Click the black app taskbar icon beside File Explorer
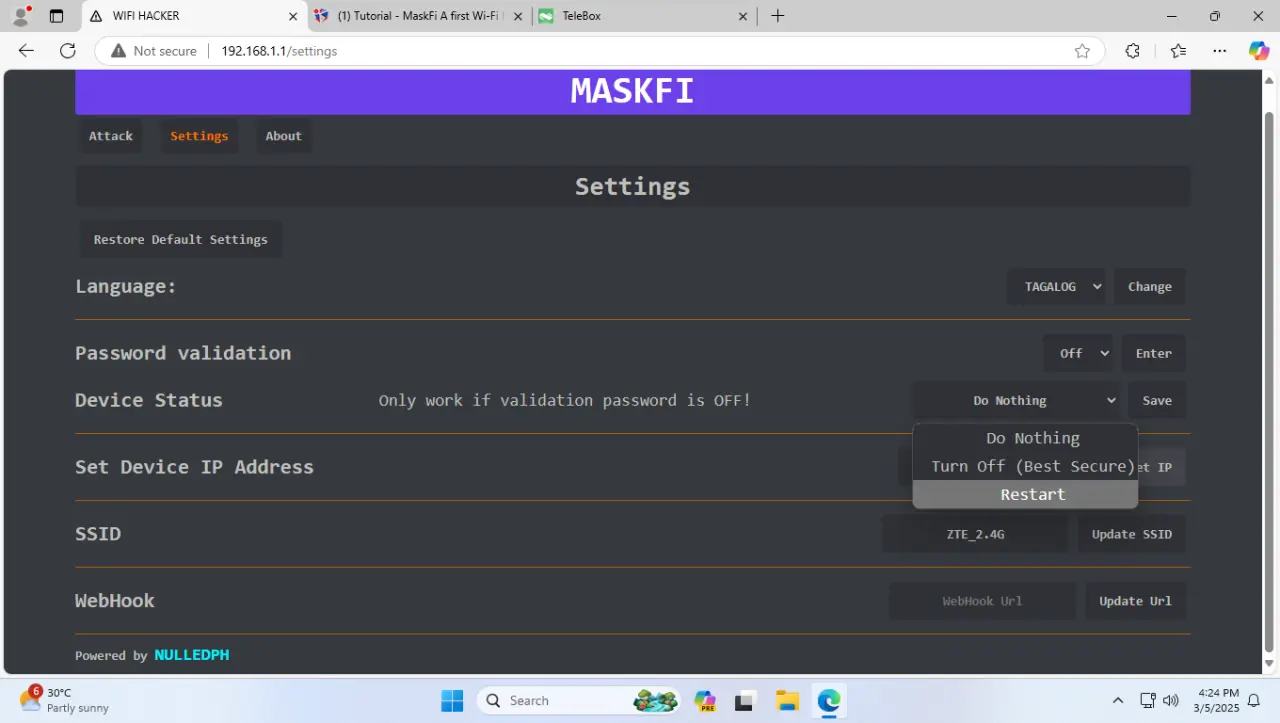The image size is (1280, 723). pos(746,701)
